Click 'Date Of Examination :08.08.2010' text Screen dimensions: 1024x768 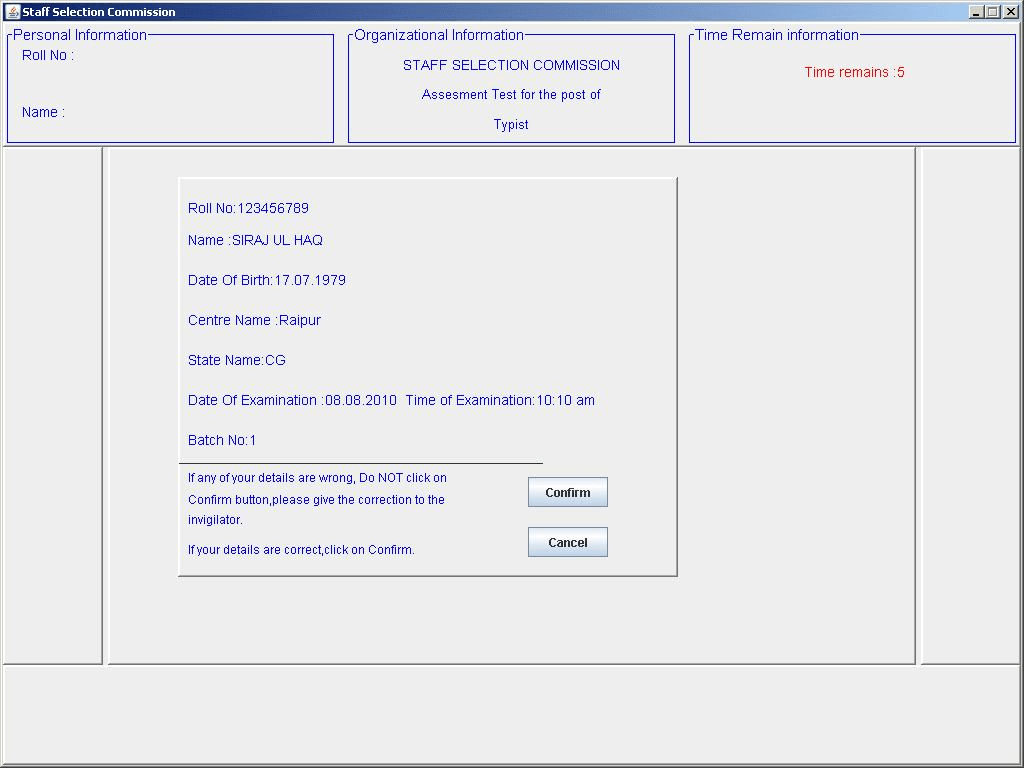[292, 400]
